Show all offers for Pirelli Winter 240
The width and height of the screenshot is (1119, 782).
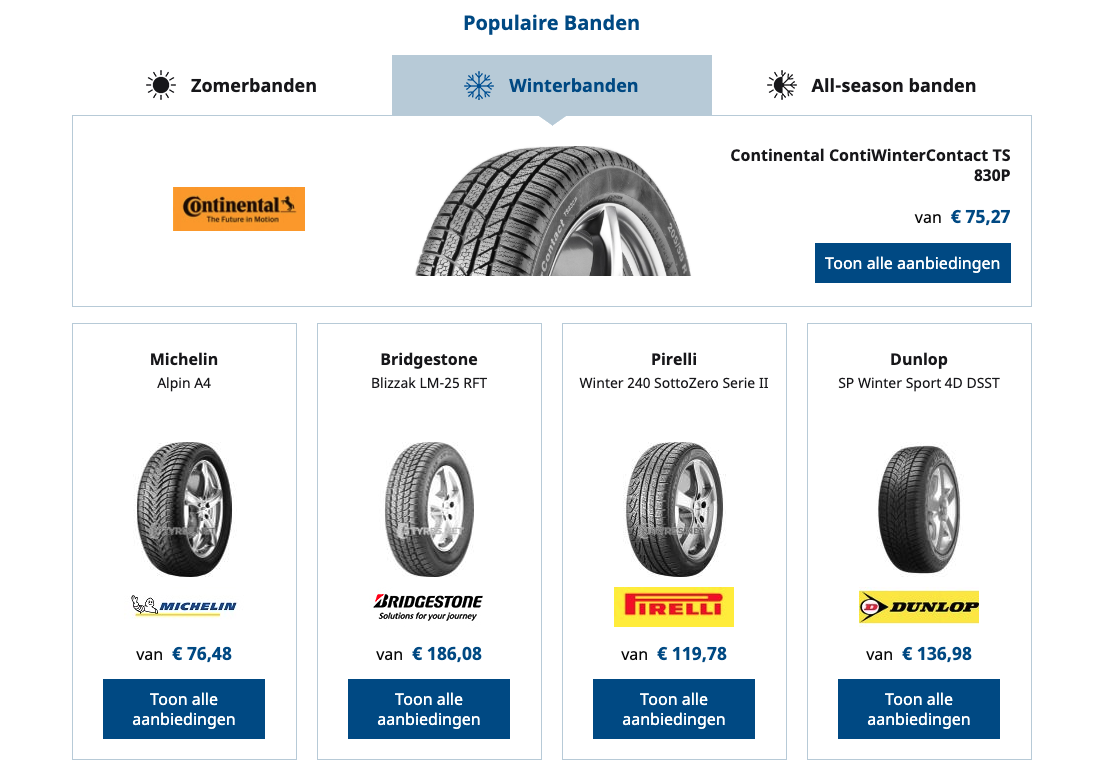tap(674, 709)
